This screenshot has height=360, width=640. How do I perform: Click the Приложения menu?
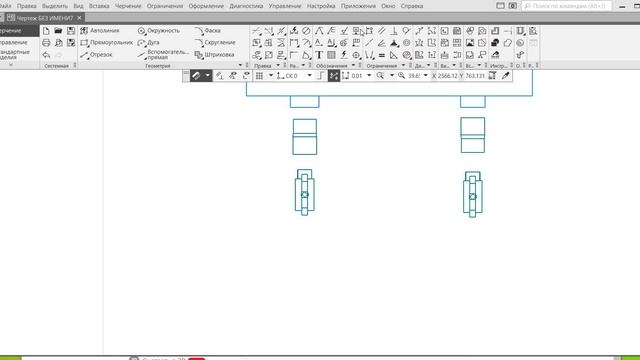point(358,6)
